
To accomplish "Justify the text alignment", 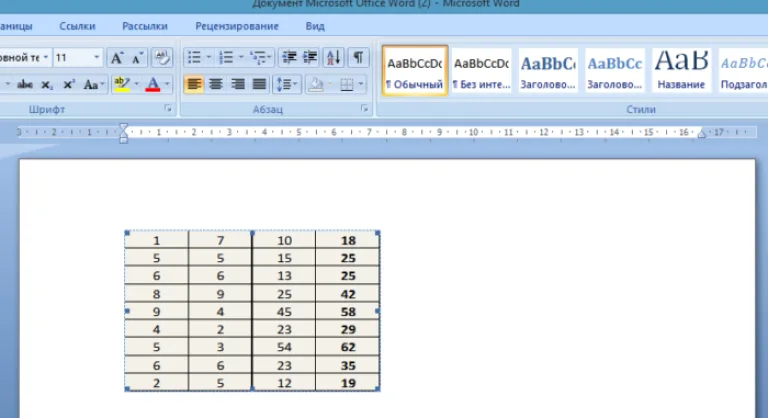I will 259,84.
